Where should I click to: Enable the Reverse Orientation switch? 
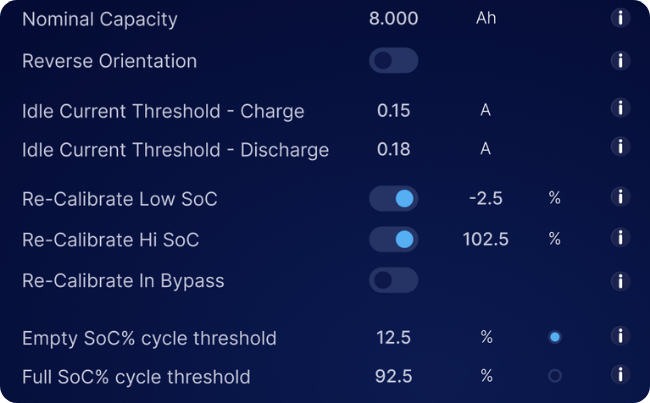pos(393,61)
